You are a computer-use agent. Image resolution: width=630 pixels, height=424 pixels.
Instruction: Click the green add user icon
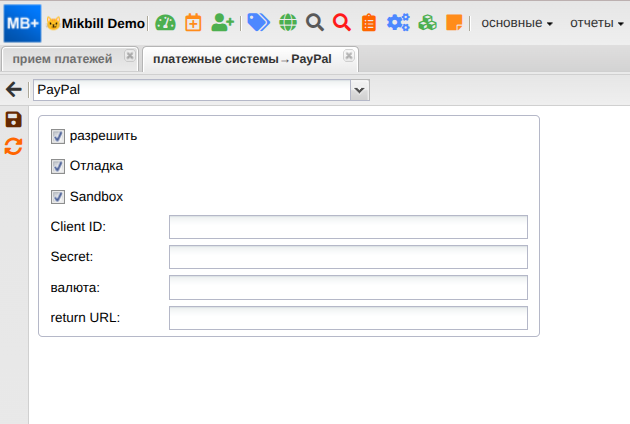tap(222, 23)
